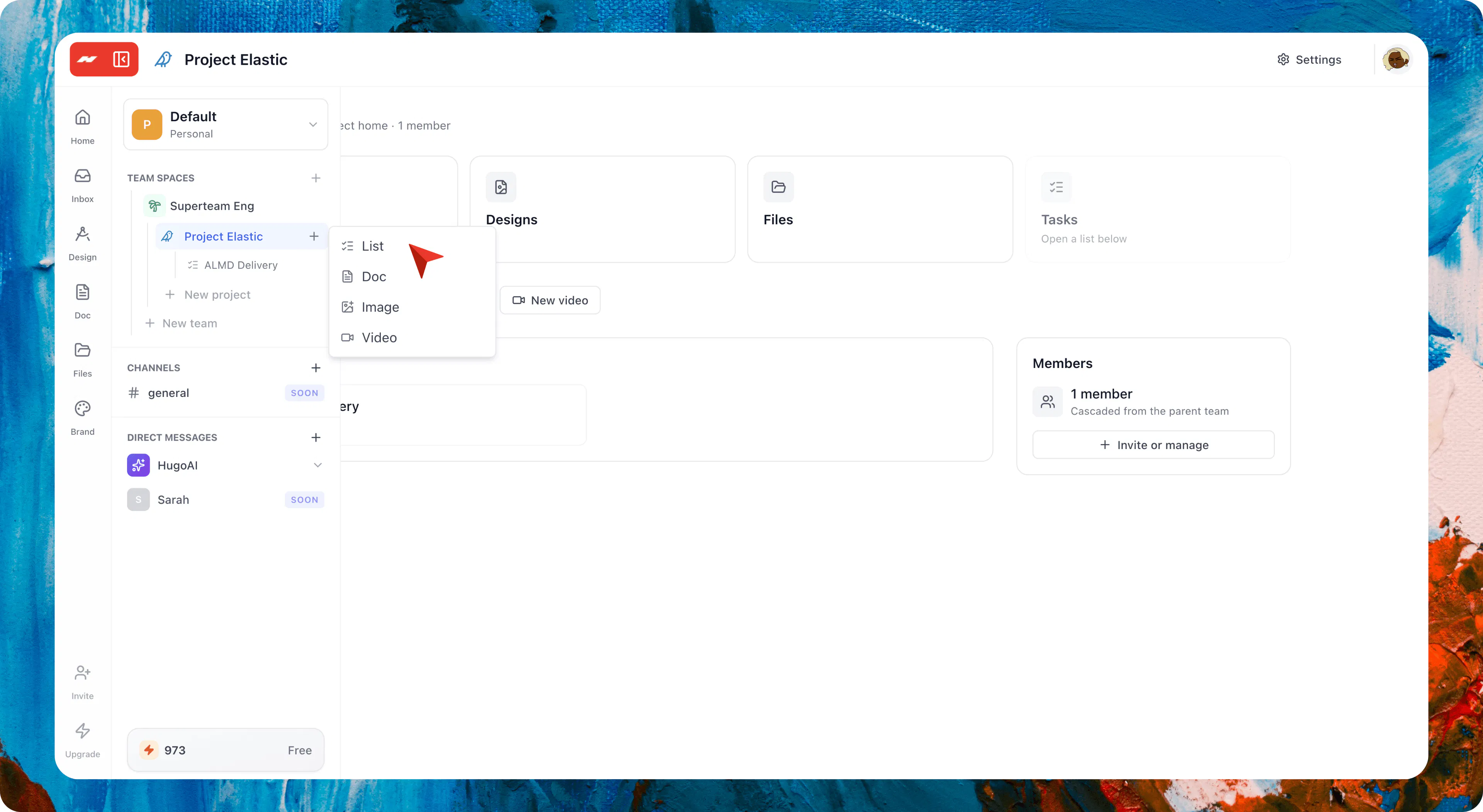Start a new direct message with plus

tap(316, 437)
